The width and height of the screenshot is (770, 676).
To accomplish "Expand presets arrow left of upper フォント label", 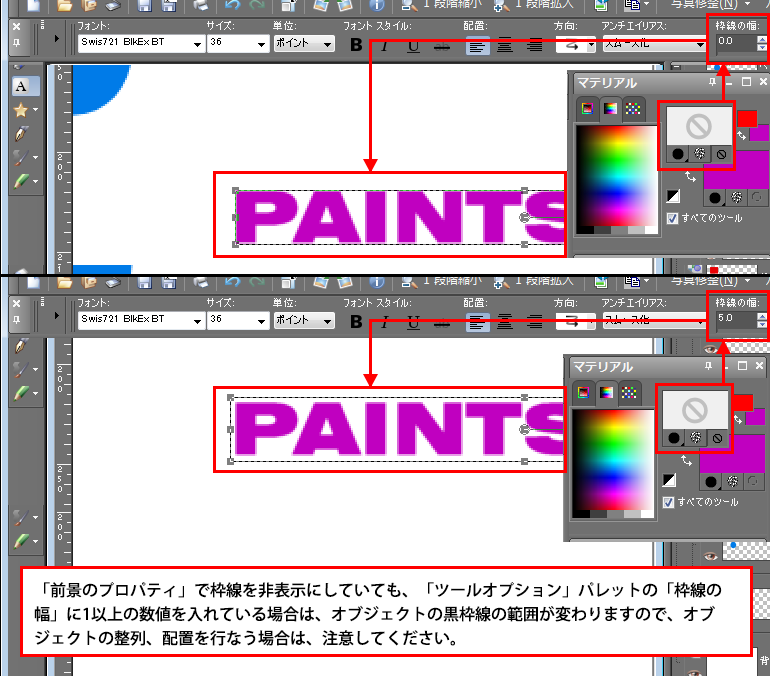I will (x=56, y=38).
